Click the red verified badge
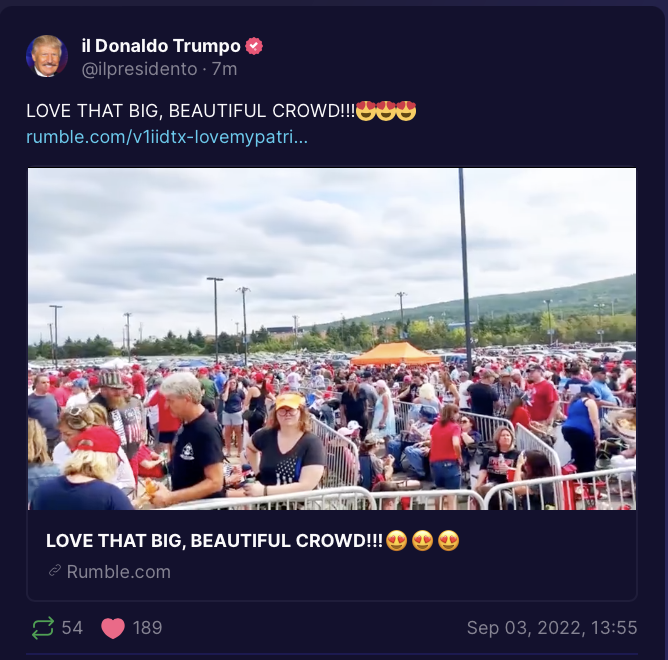668x660 pixels. pyautogui.click(x=254, y=46)
